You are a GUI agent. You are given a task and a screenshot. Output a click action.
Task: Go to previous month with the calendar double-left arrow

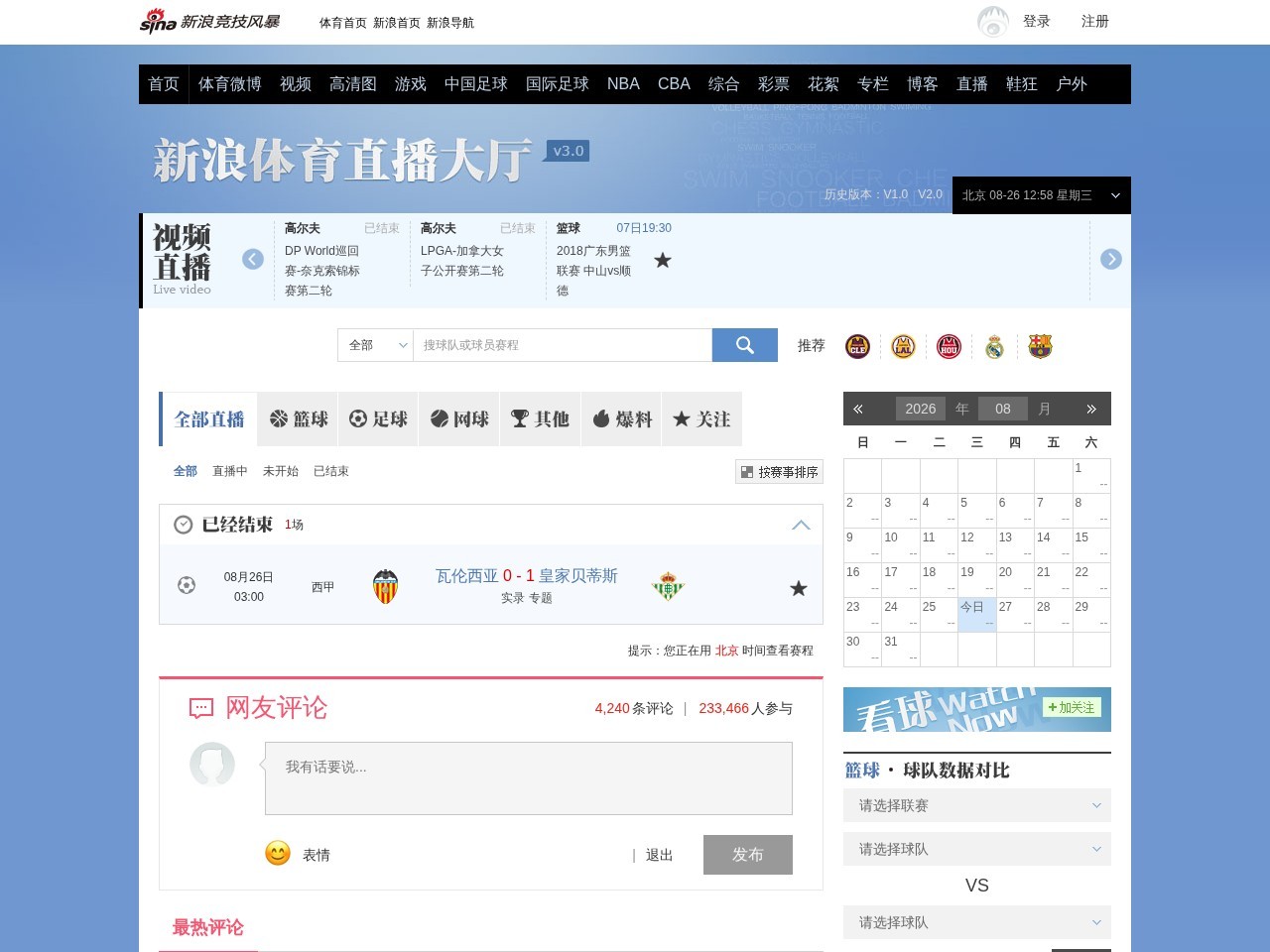click(x=858, y=409)
